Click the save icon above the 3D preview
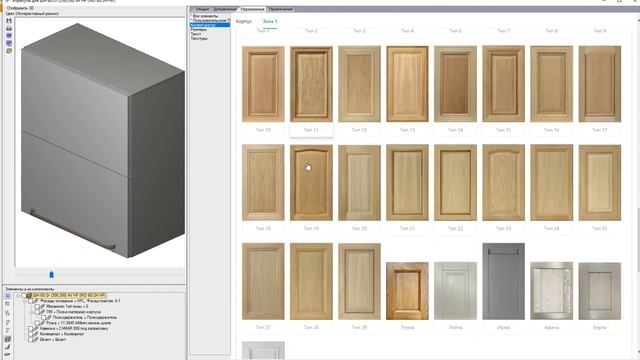The height and width of the screenshot is (360, 640). 9,21
